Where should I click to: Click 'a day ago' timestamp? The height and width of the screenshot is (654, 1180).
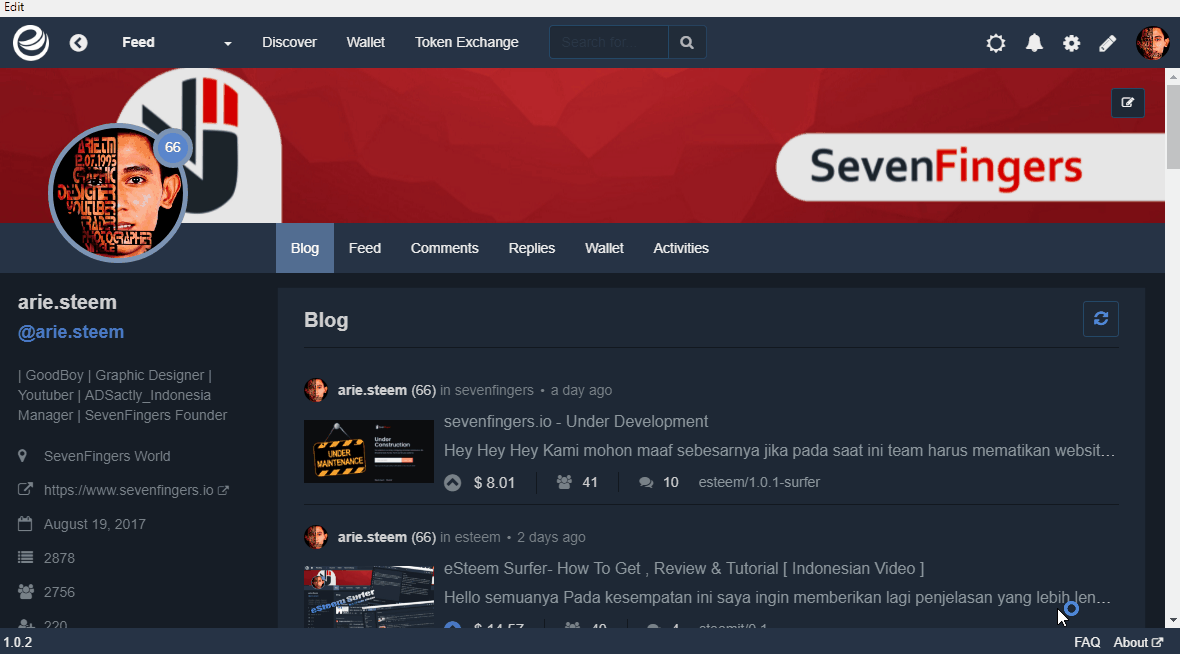point(581,390)
